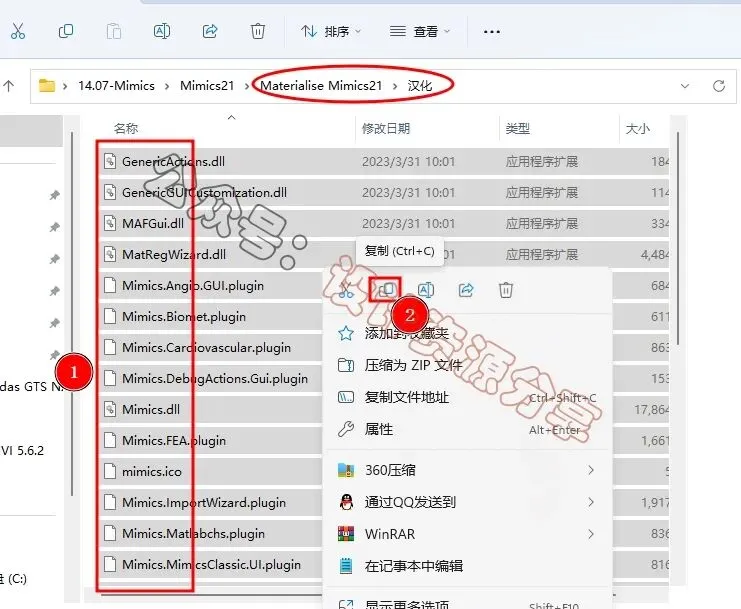The height and width of the screenshot is (609, 741).
Task: Select the Mimics.MimicsClassic.UI.plugin file
Action: (x=211, y=565)
